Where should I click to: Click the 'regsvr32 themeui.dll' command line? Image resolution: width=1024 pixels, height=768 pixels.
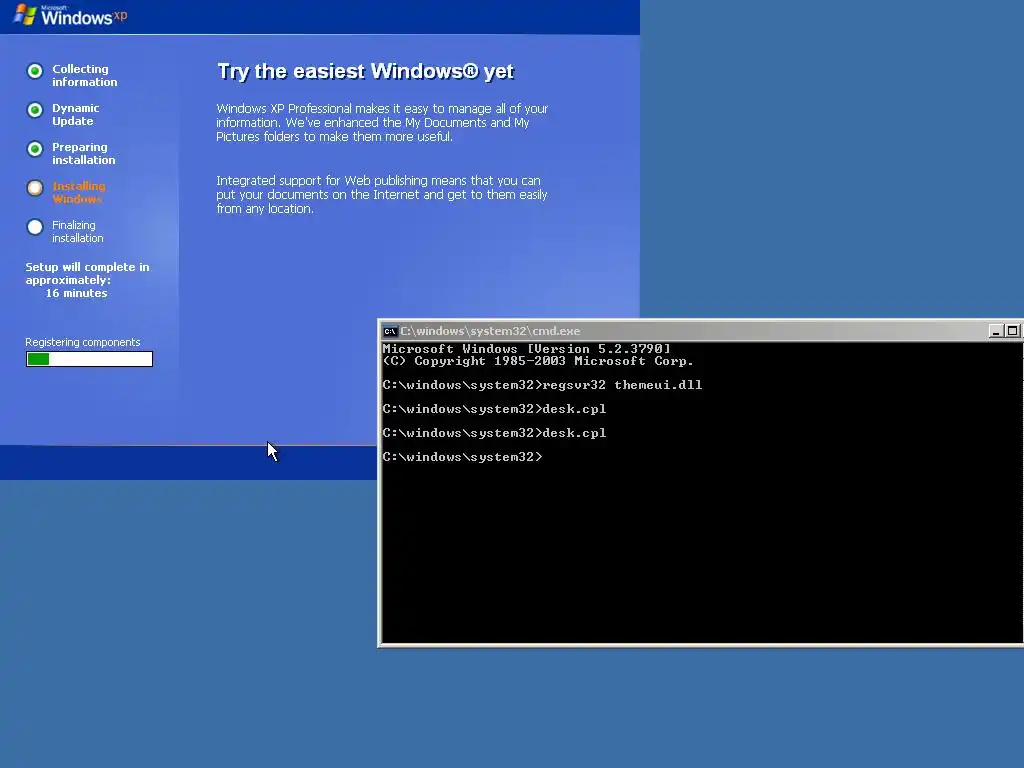pos(542,385)
